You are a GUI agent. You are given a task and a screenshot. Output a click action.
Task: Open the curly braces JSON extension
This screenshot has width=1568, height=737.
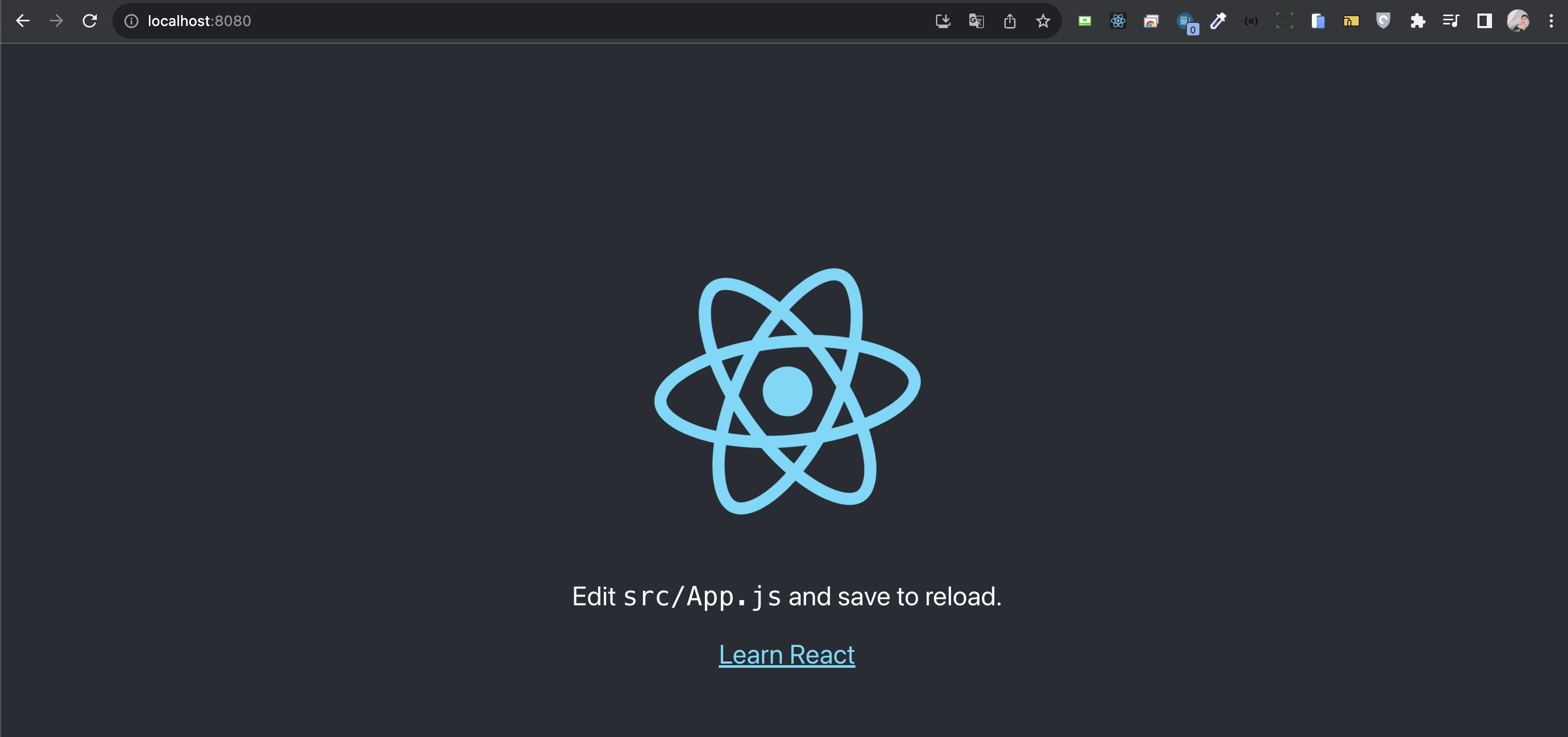1251,21
